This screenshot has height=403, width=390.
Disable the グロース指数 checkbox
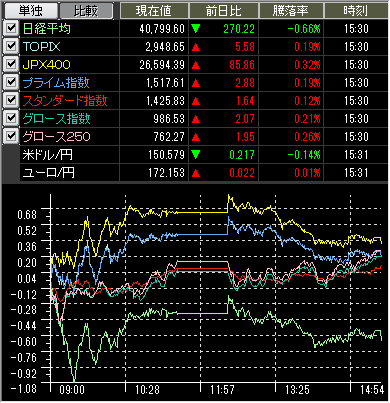click(11, 118)
